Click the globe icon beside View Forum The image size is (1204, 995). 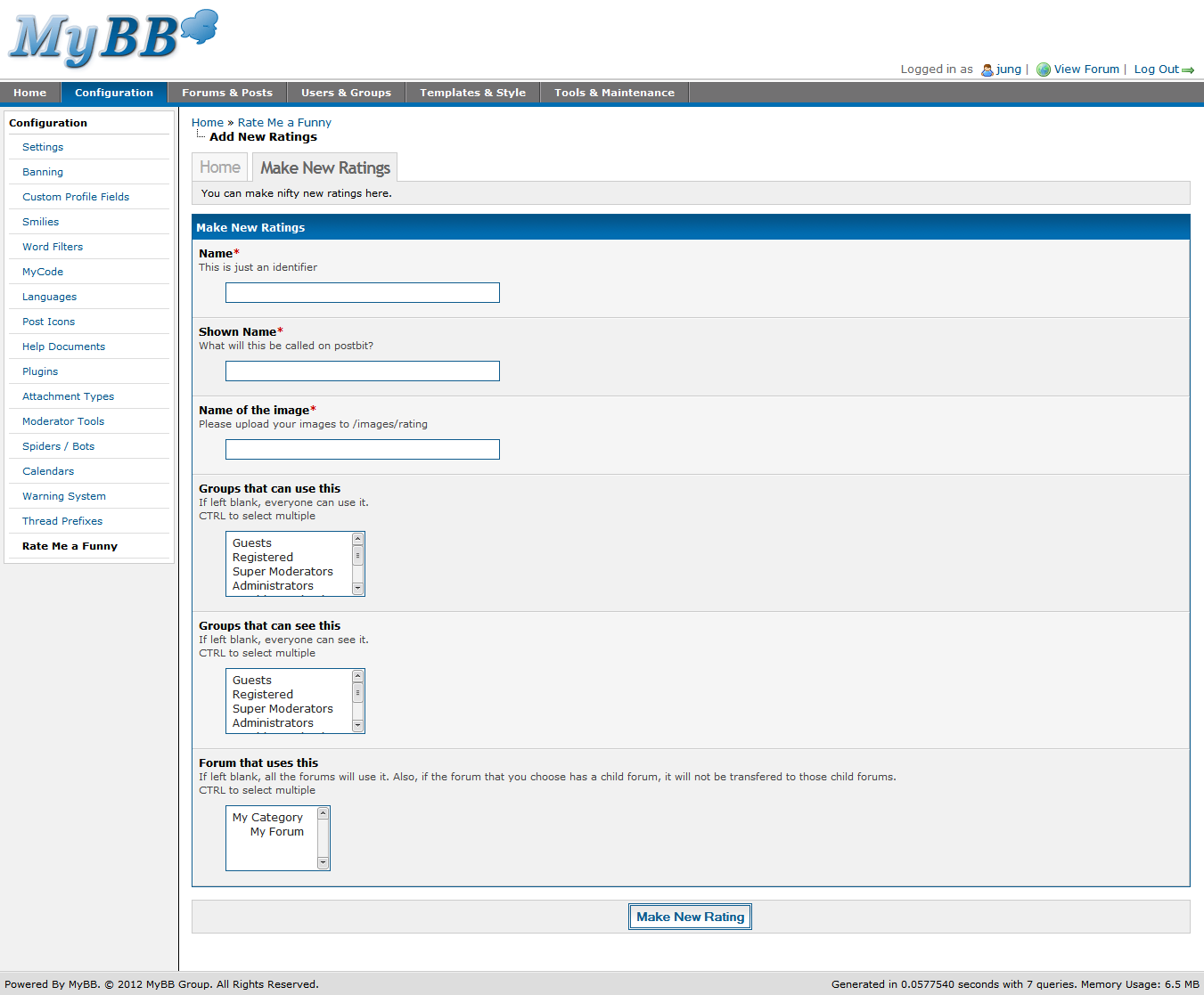click(1043, 69)
